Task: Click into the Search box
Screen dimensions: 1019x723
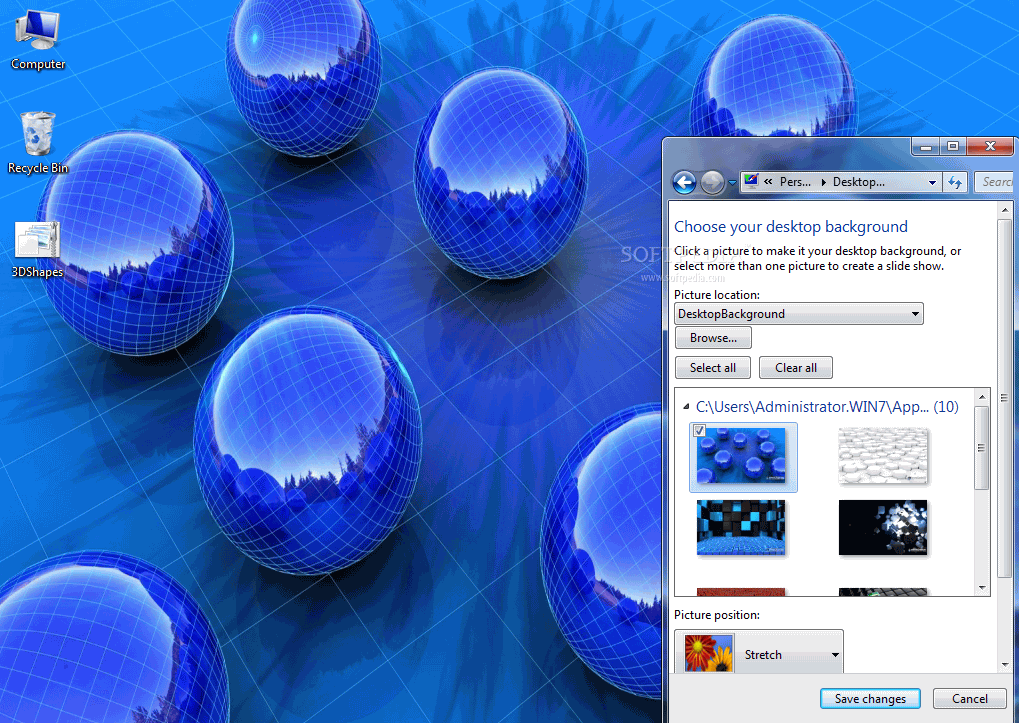Action: click(994, 183)
